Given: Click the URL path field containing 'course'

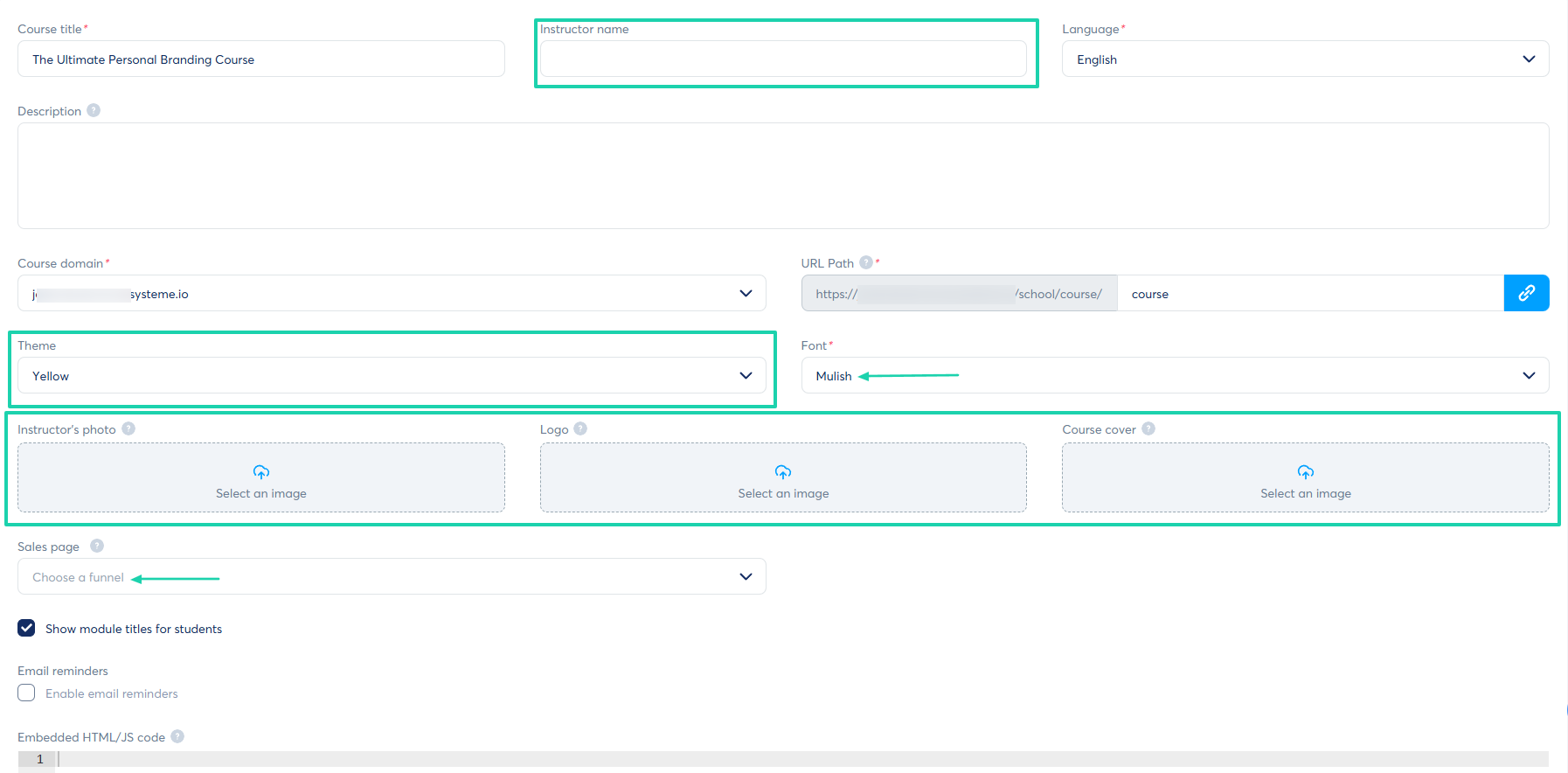Looking at the screenshot, I should [1310, 293].
